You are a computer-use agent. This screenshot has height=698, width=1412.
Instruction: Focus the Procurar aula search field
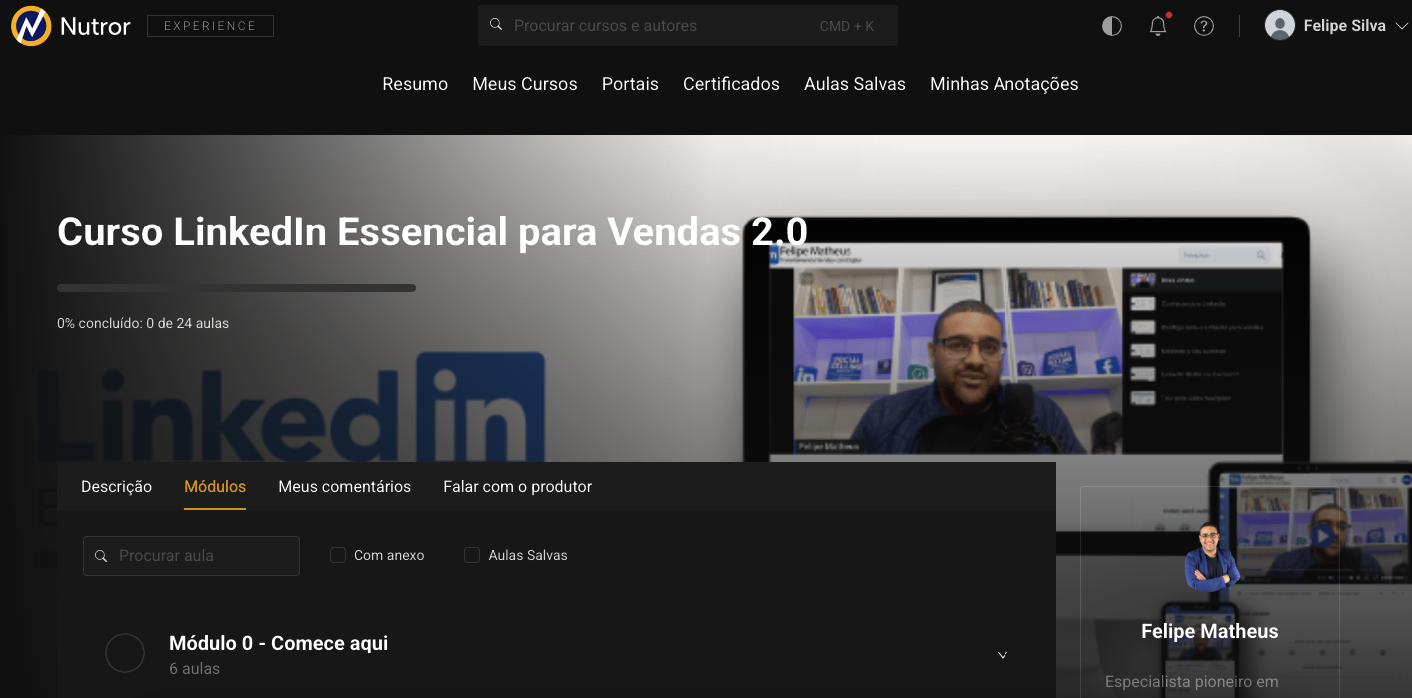click(191, 556)
